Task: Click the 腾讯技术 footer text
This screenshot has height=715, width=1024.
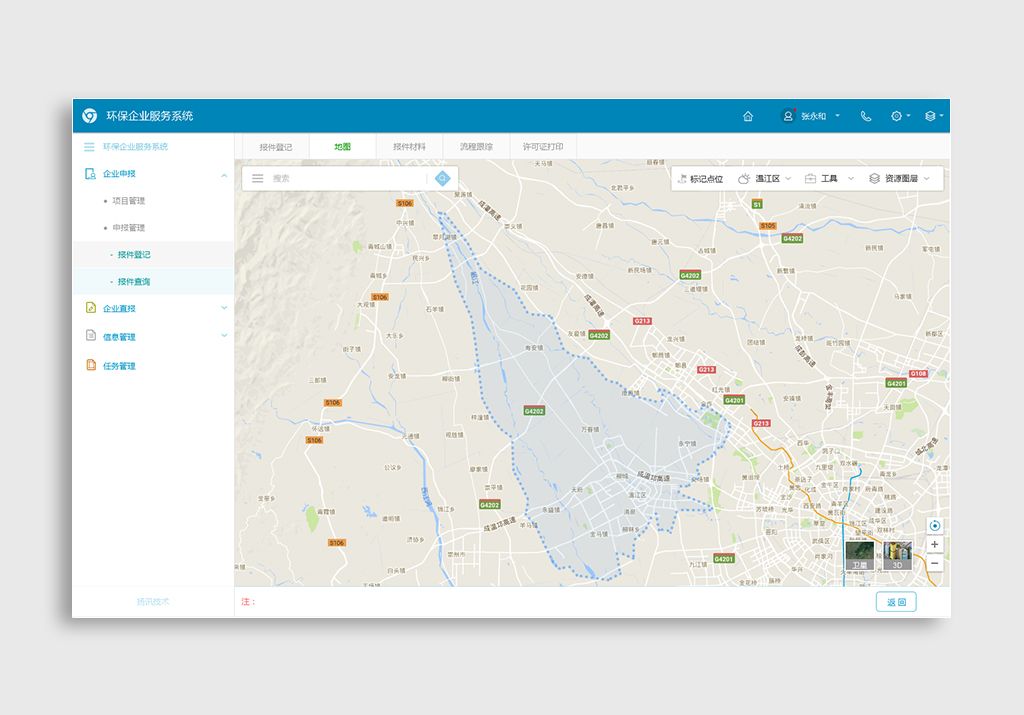Action: click(x=153, y=601)
